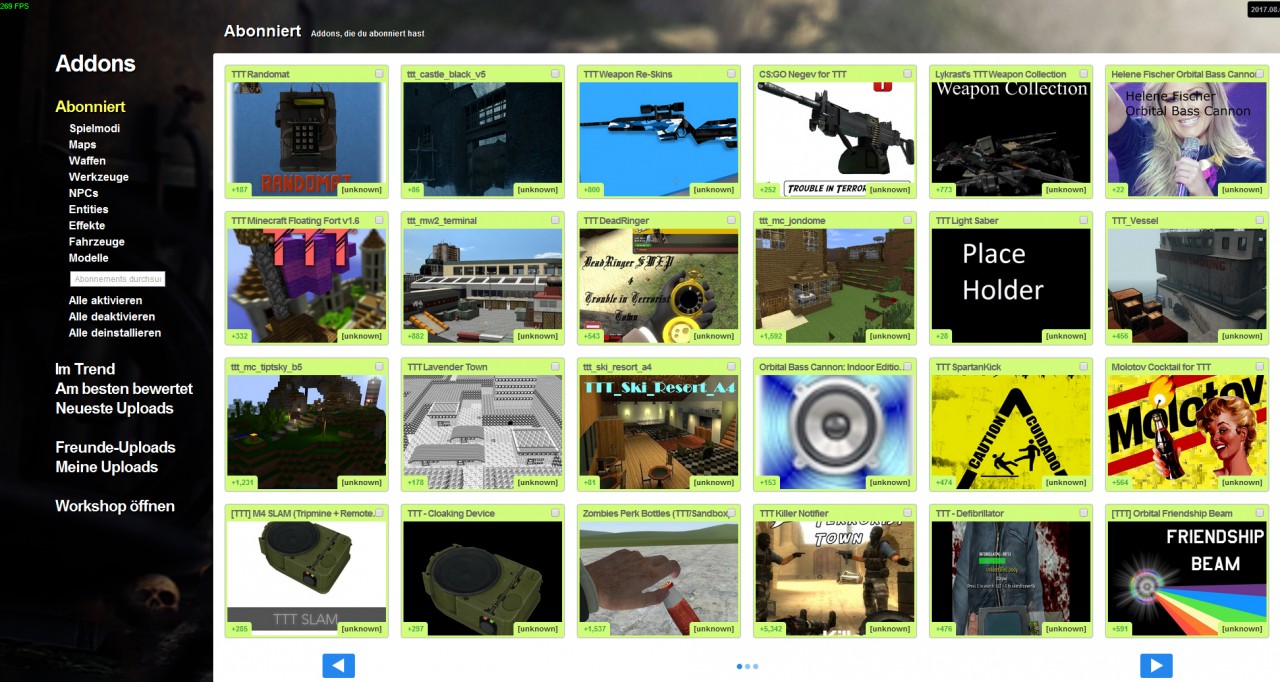Click the ttt_ski_resort_a4 card title
The width and height of the screenshot is (1280, 682).
pyautogui.click(x=617, y=367)
